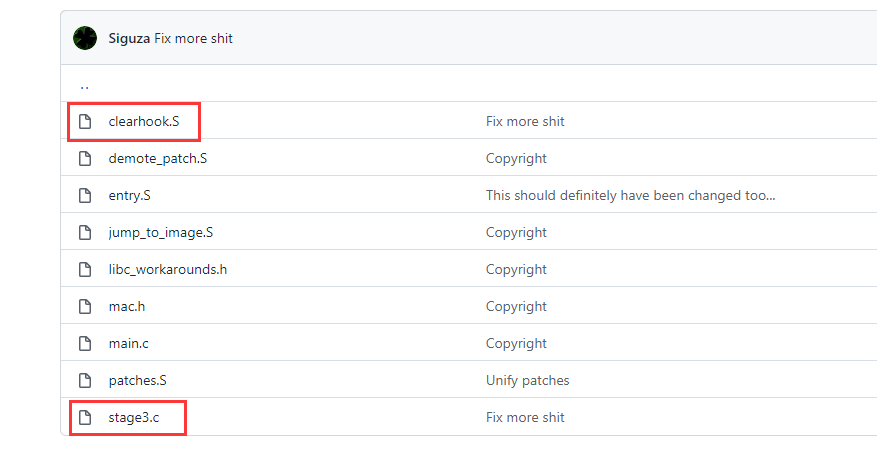The height and width of the screenshot is (453, 877).
Task: Click the file icon beside jump_to_image.S
Action: click(85, 232)
